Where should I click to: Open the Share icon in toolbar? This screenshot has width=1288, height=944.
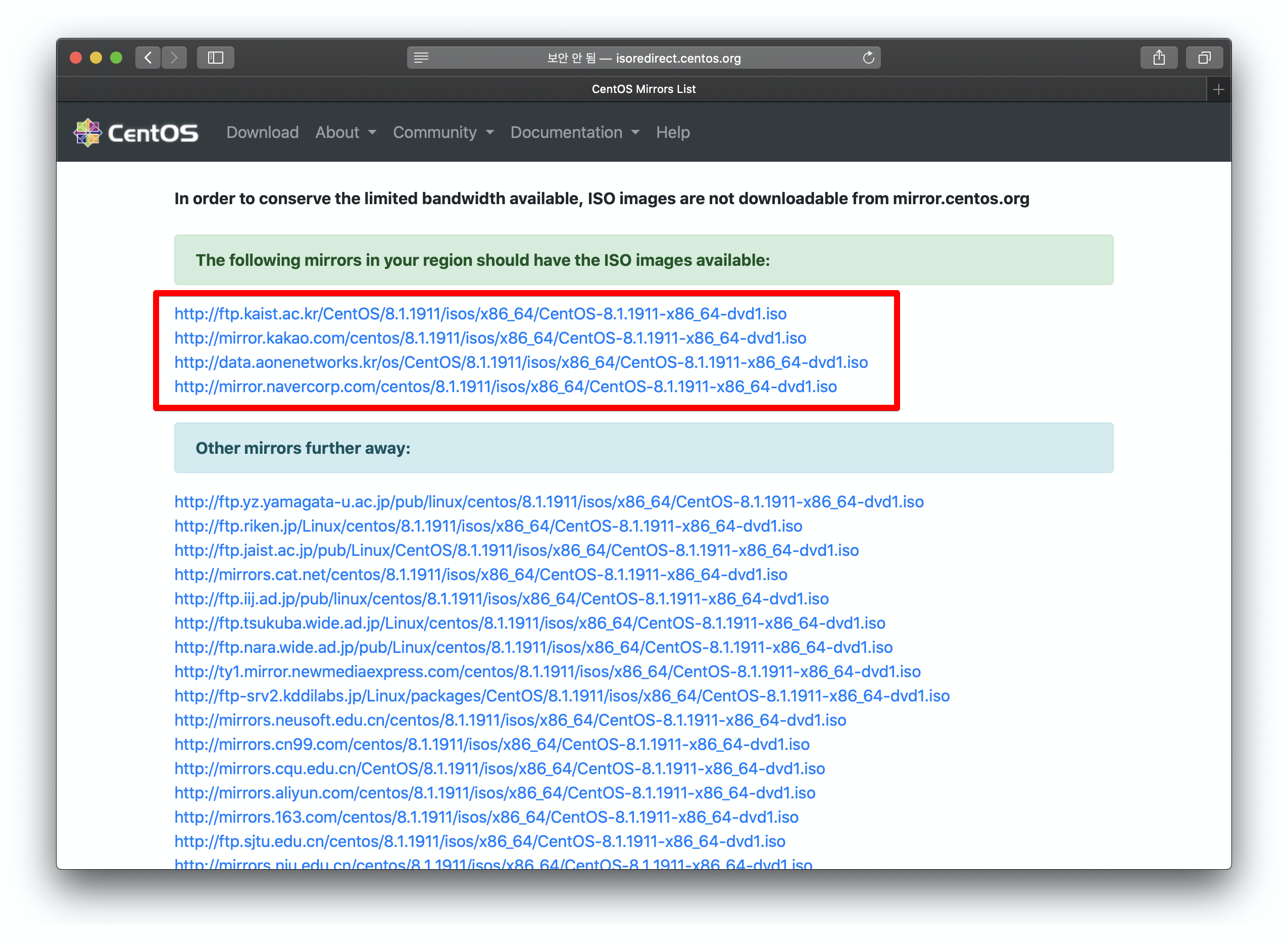point(1158,58)
